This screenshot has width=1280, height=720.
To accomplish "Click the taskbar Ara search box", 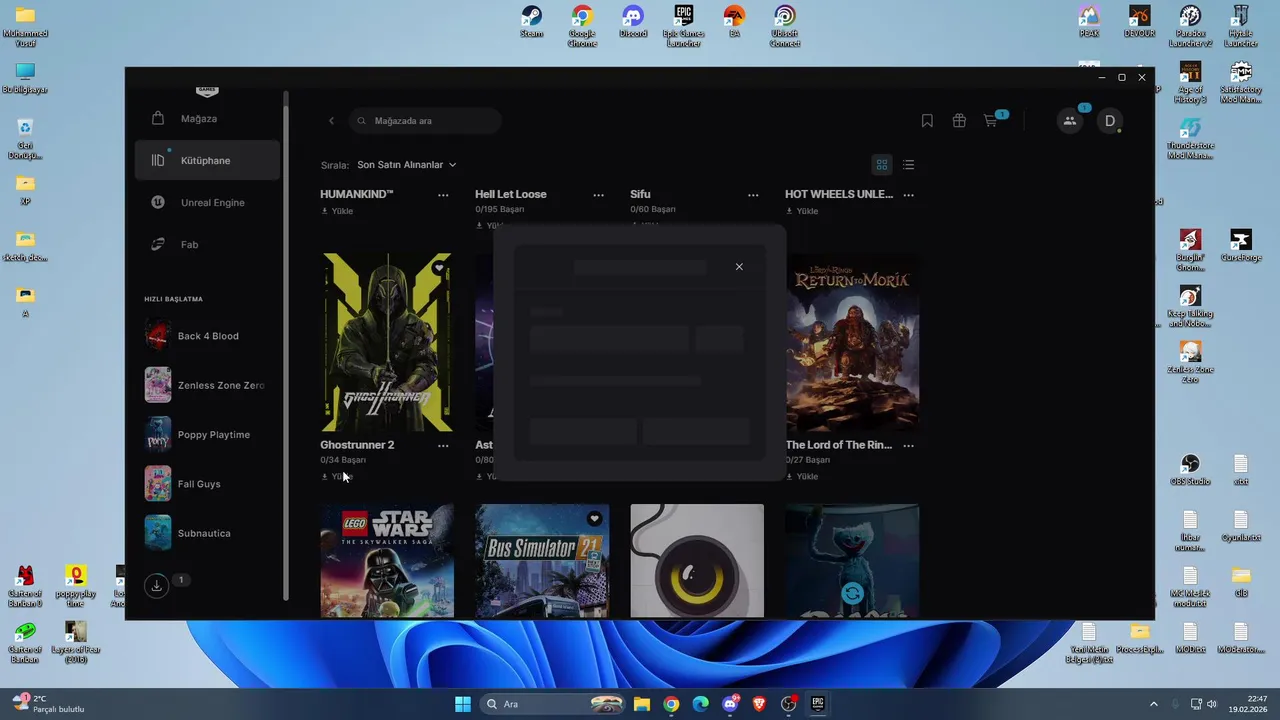I will [x=553, y=704].
